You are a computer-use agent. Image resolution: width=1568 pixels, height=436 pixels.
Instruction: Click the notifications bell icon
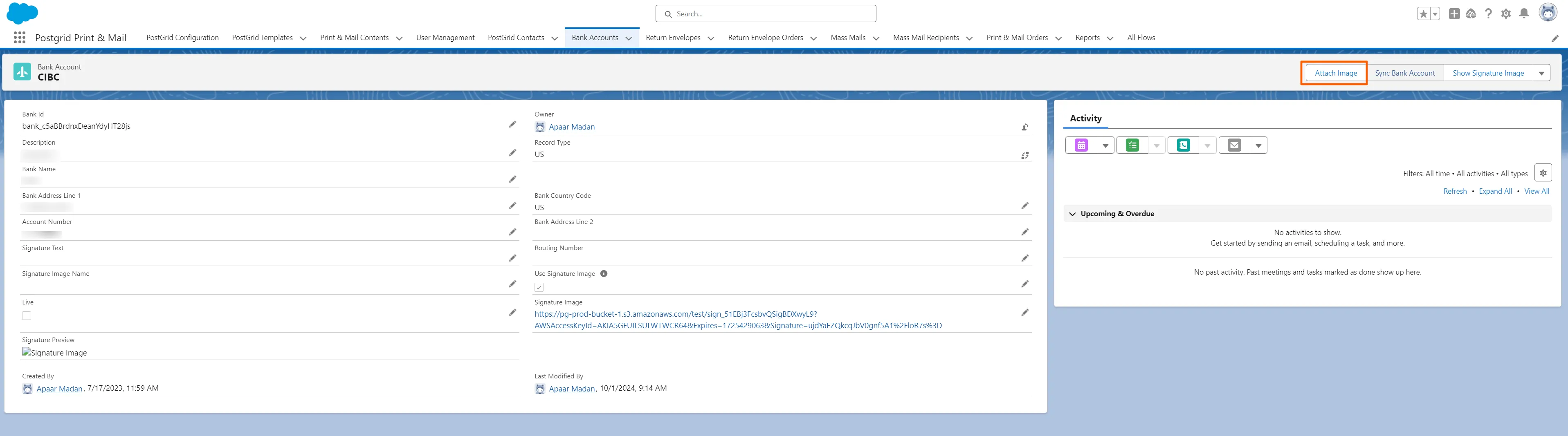click(x=1523, y=13)
